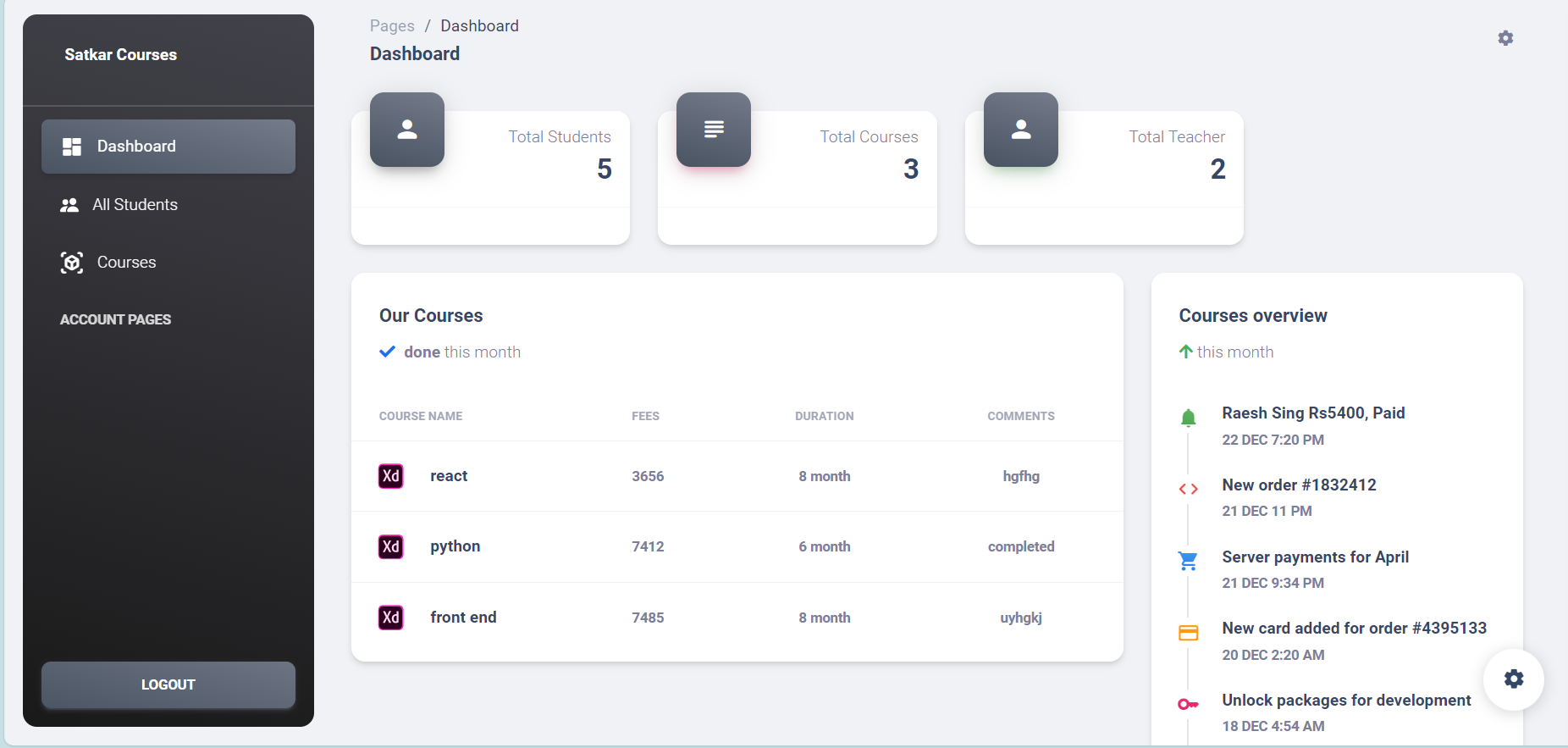Click the Courses overview heading

(1253, 316)
